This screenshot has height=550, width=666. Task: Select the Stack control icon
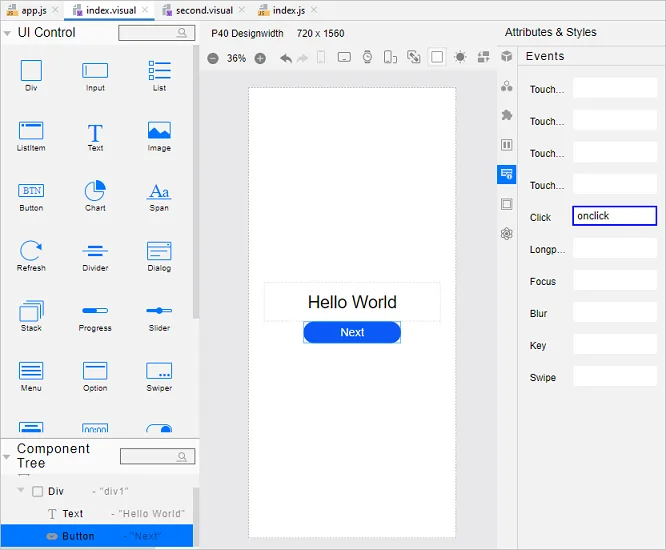[31, 311]
